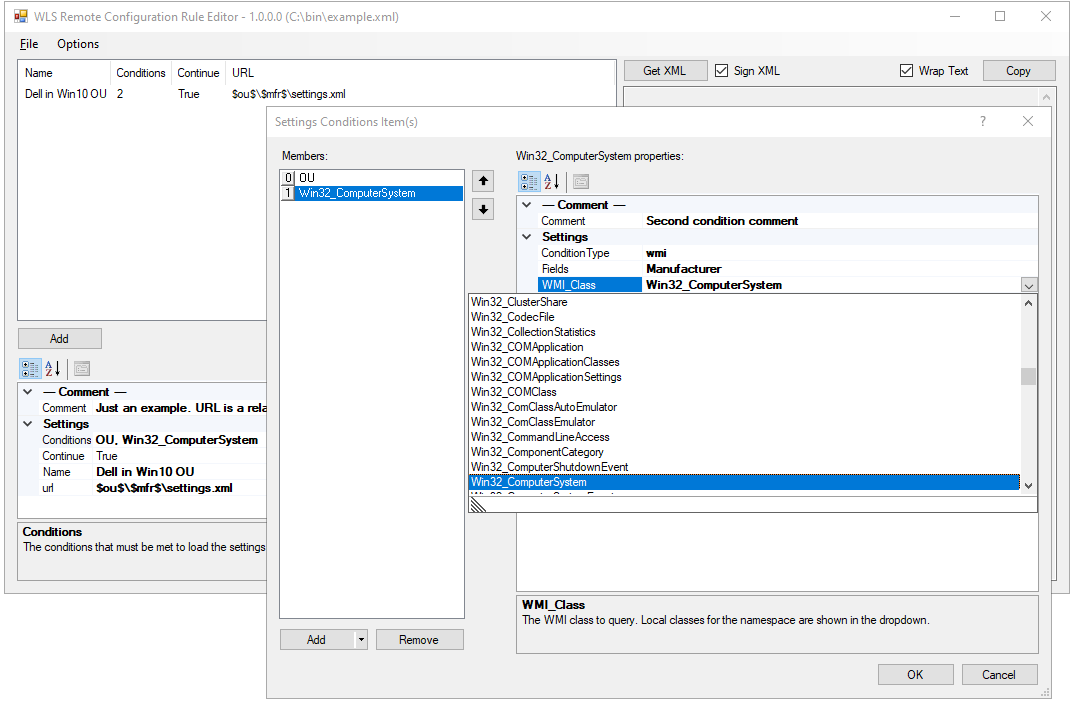Image resolution: width=1073 pixels, height=702 pixels.
Task: Open the Add button split dropdown arrow
Action: point(361,640)
